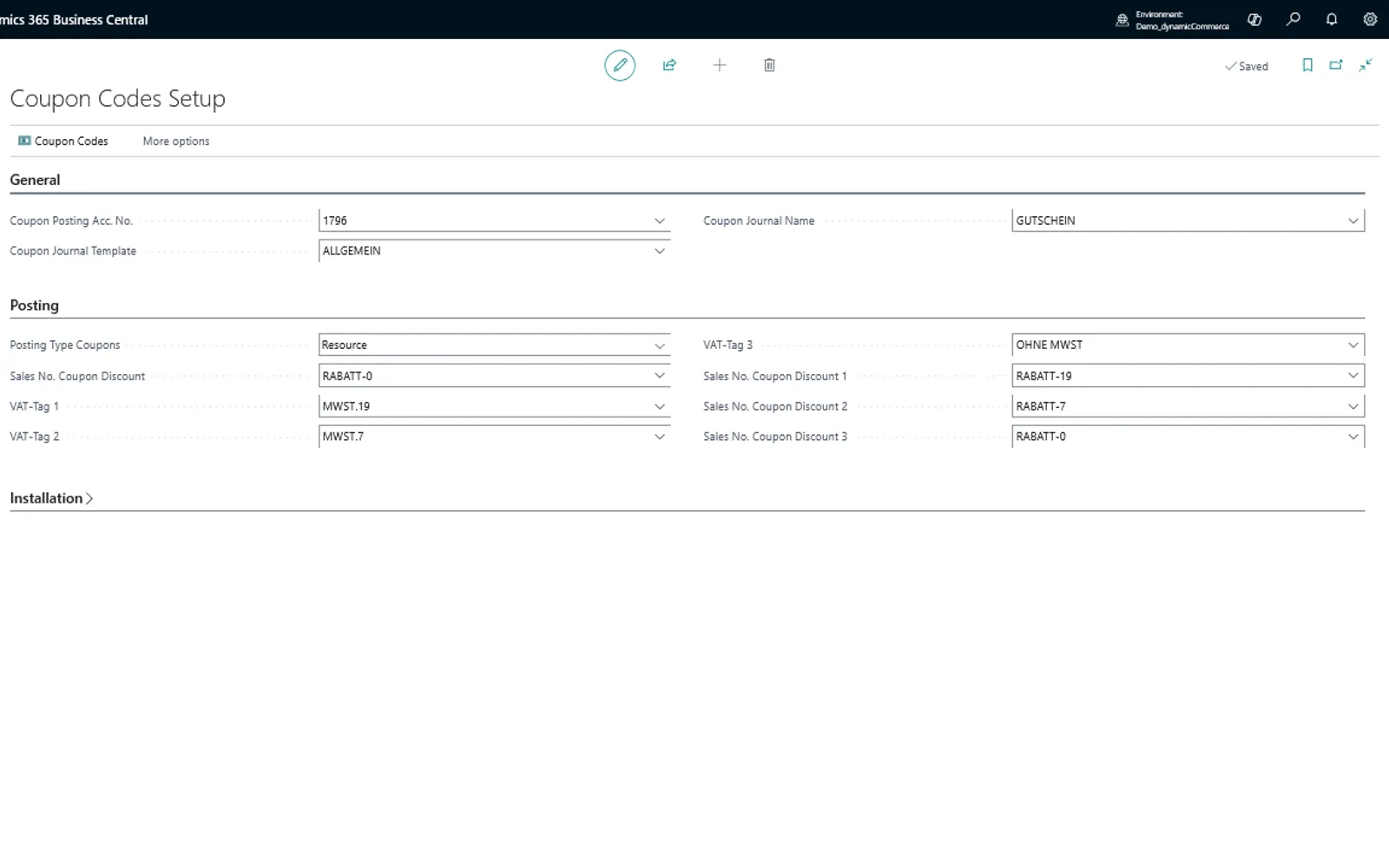Click the Coupon Codes Setup page title

pyautogui.click(x=117, y=98)
